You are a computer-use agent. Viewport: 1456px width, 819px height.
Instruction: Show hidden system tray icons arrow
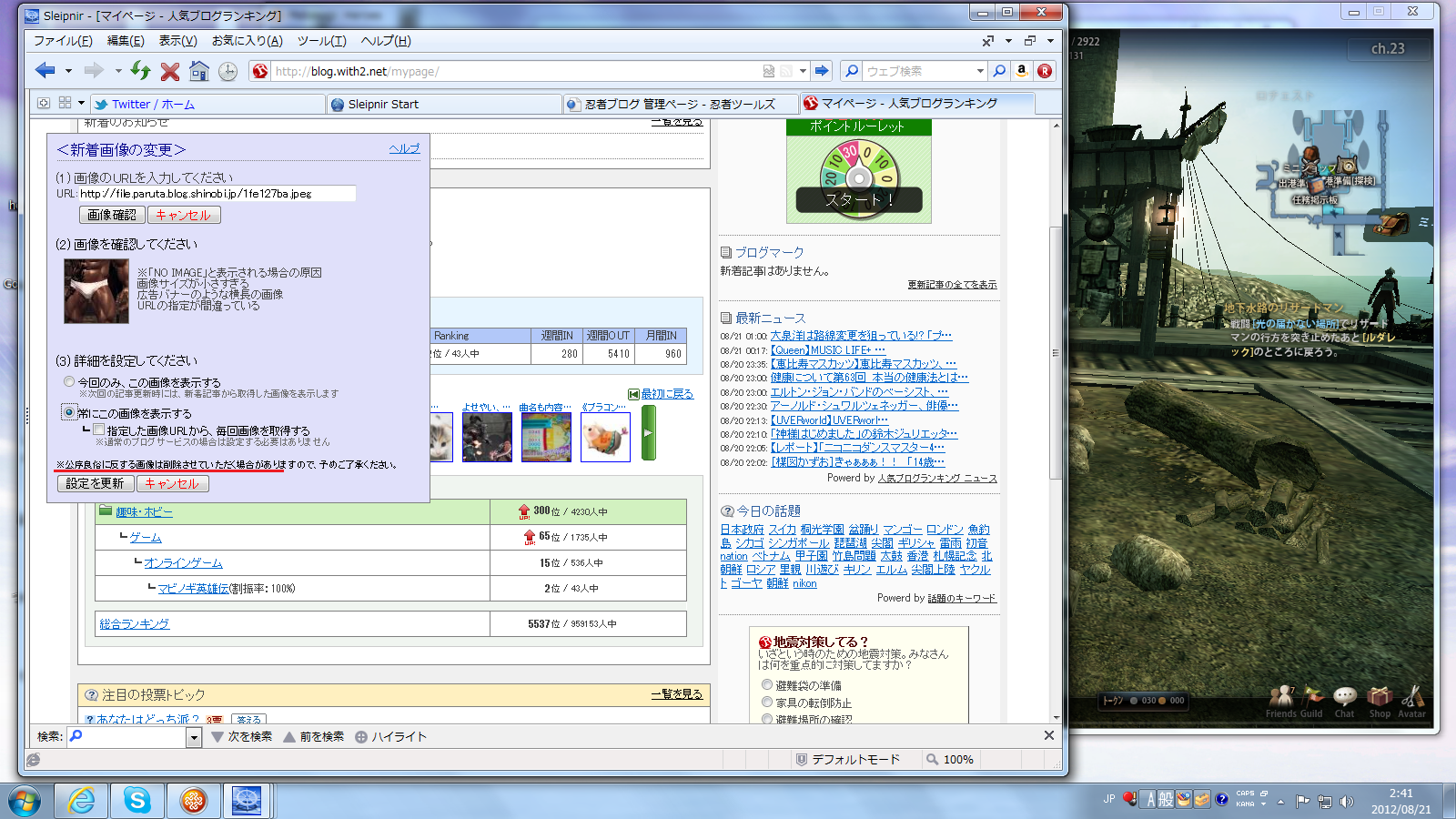[x=1280, y=802]
